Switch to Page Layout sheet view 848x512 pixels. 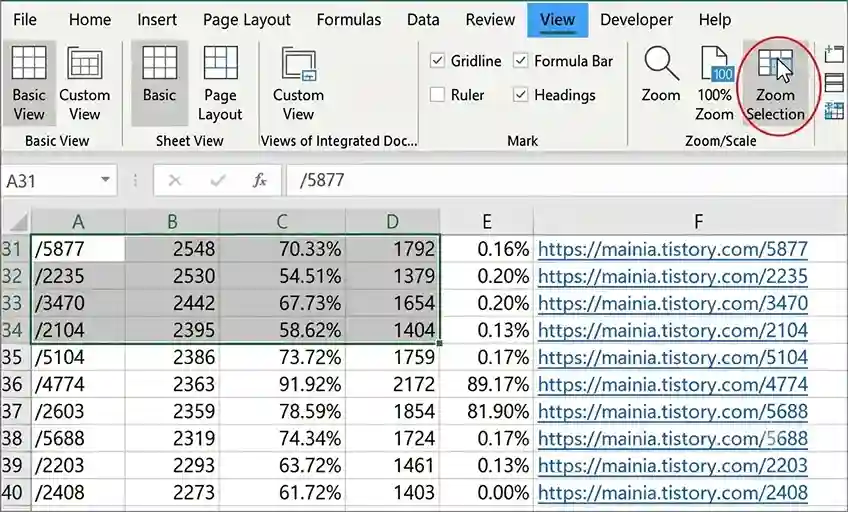pos(220,83)
